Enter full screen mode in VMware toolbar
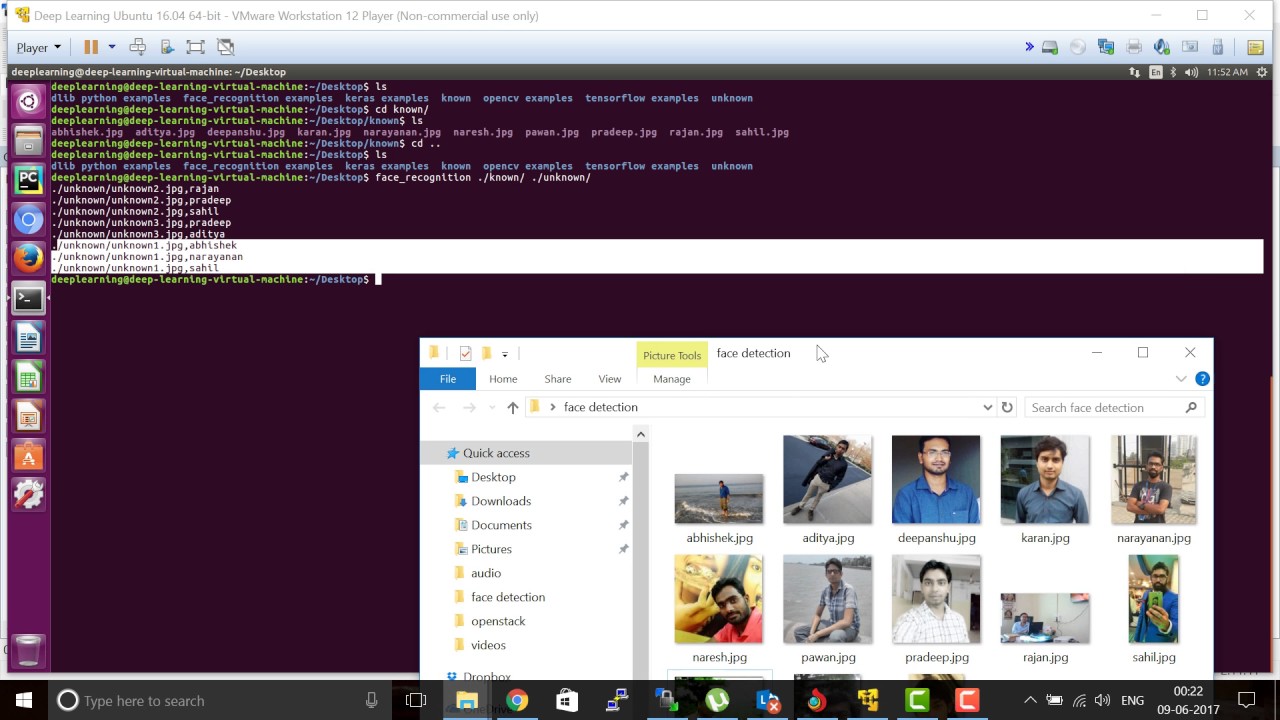Screen dimensions: 1280x720 (195, 47)
